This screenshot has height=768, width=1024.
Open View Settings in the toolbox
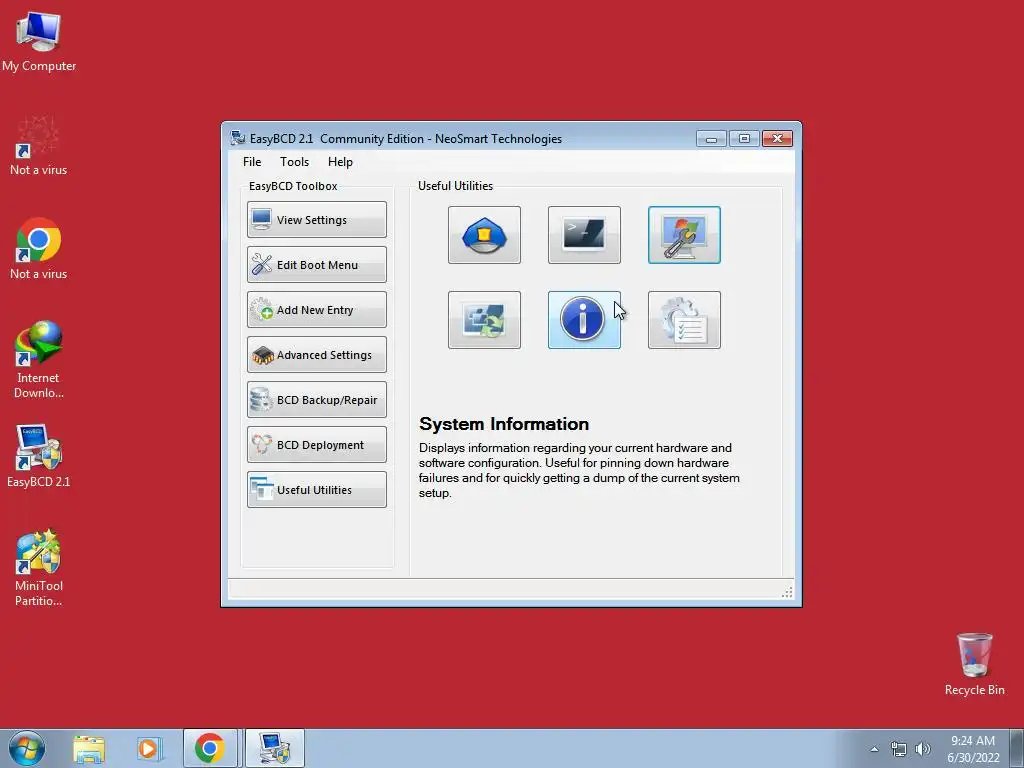[x=317, y=219]
